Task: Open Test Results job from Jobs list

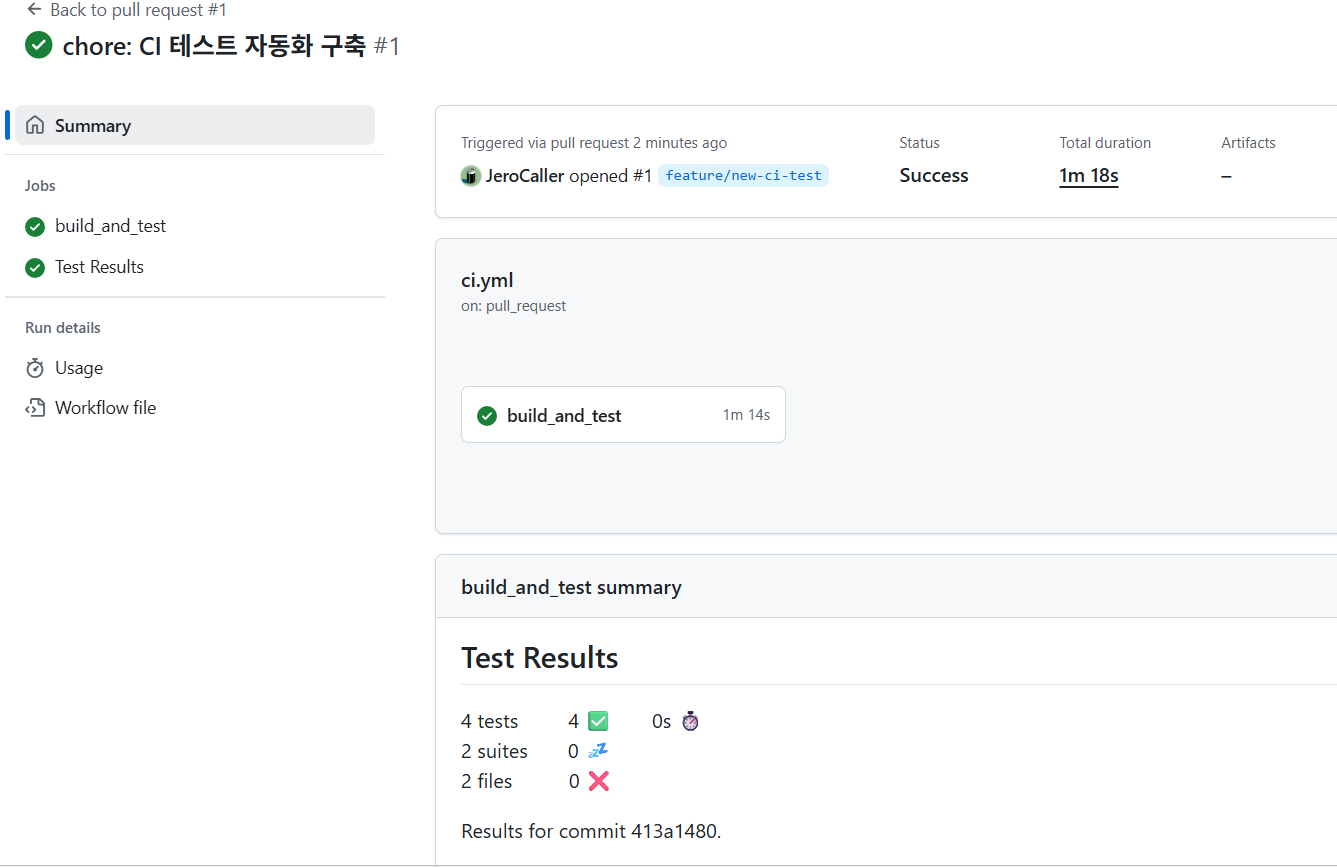Action: [99, 267]
